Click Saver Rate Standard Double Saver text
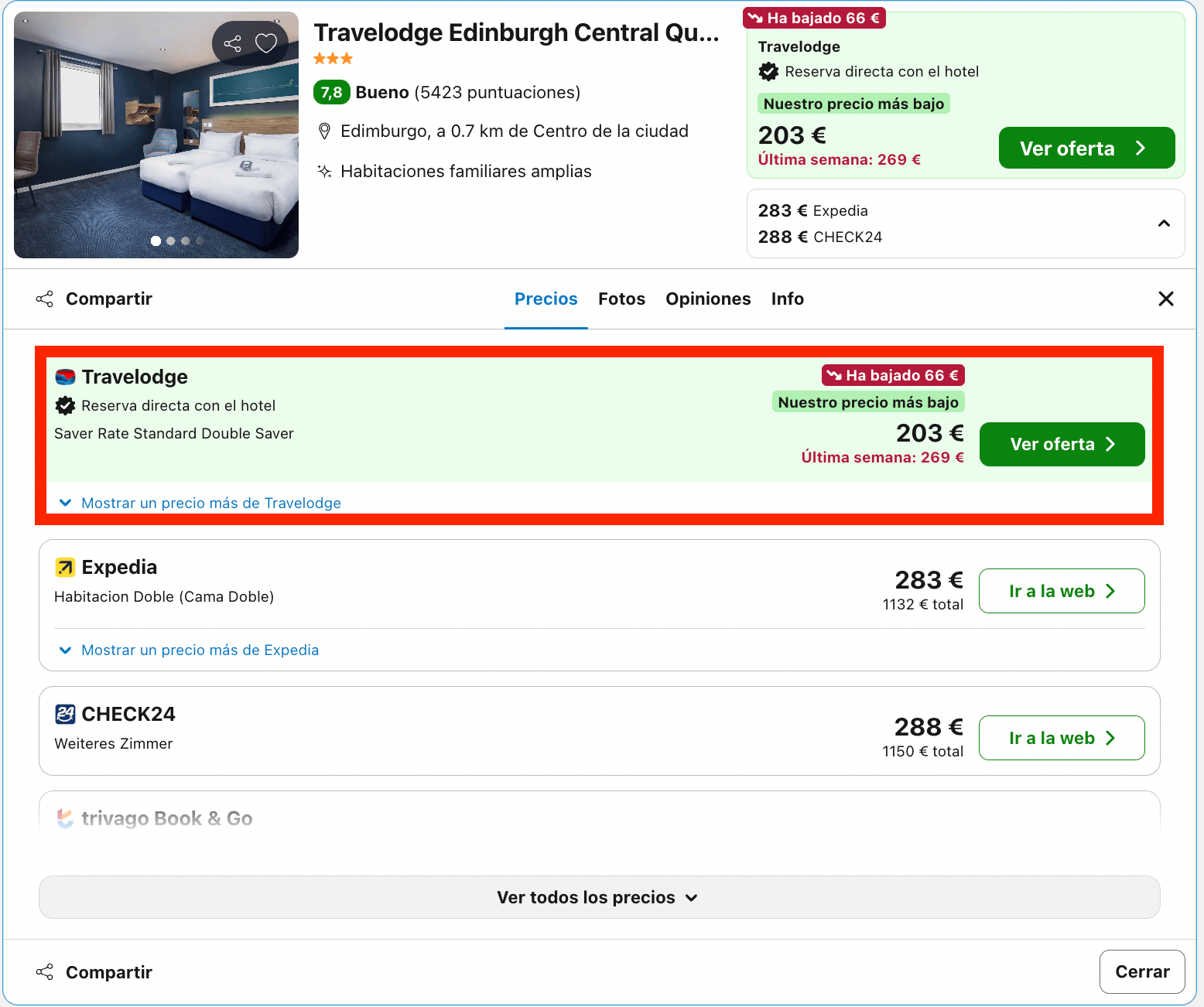The height and width of the screenshot is (1007, 1204). (x=174, y=434)
